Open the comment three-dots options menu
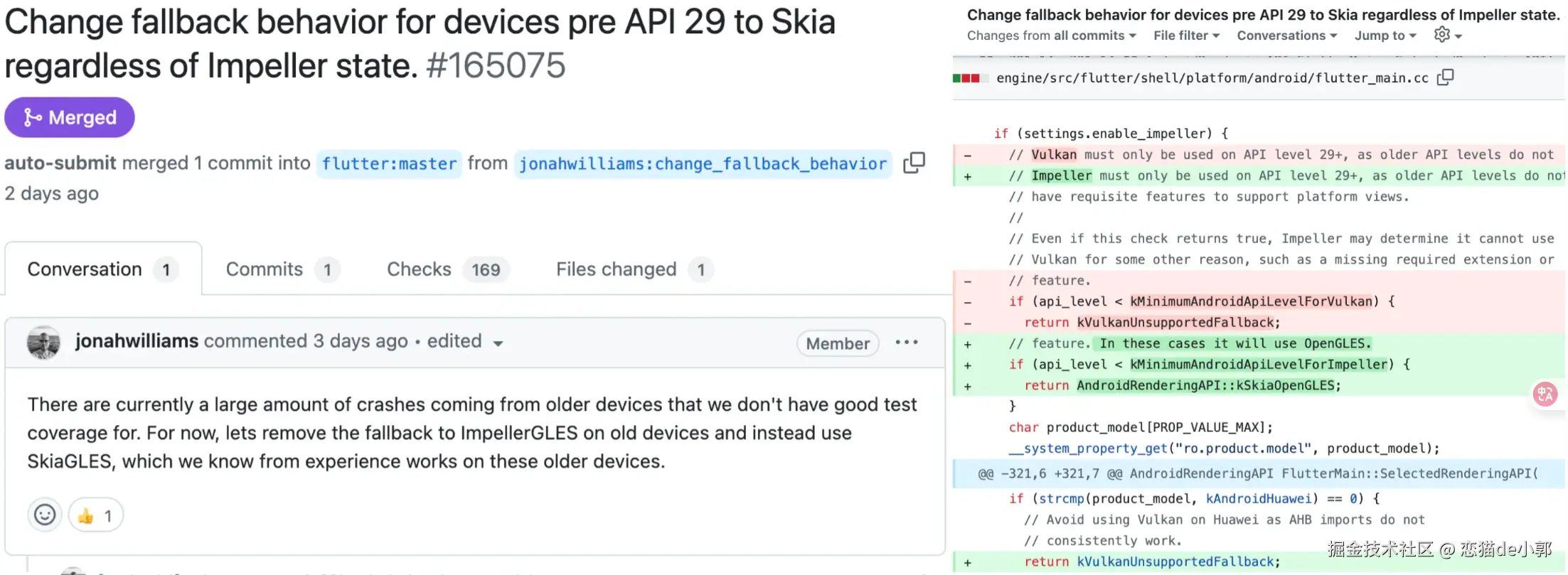 (x=907, y=343)
